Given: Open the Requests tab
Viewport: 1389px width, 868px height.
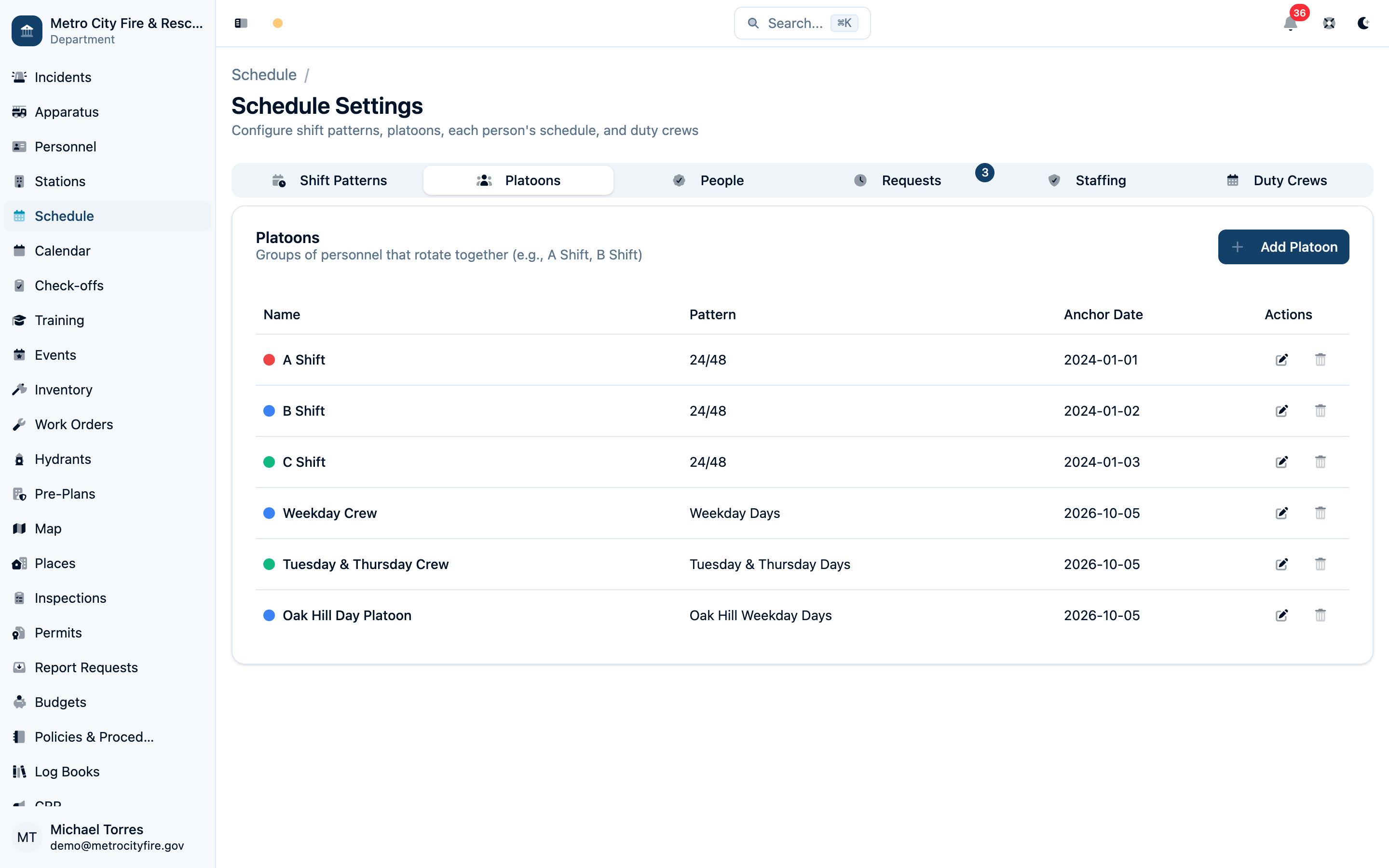Looking at the screenshot, I should point(897,180).
